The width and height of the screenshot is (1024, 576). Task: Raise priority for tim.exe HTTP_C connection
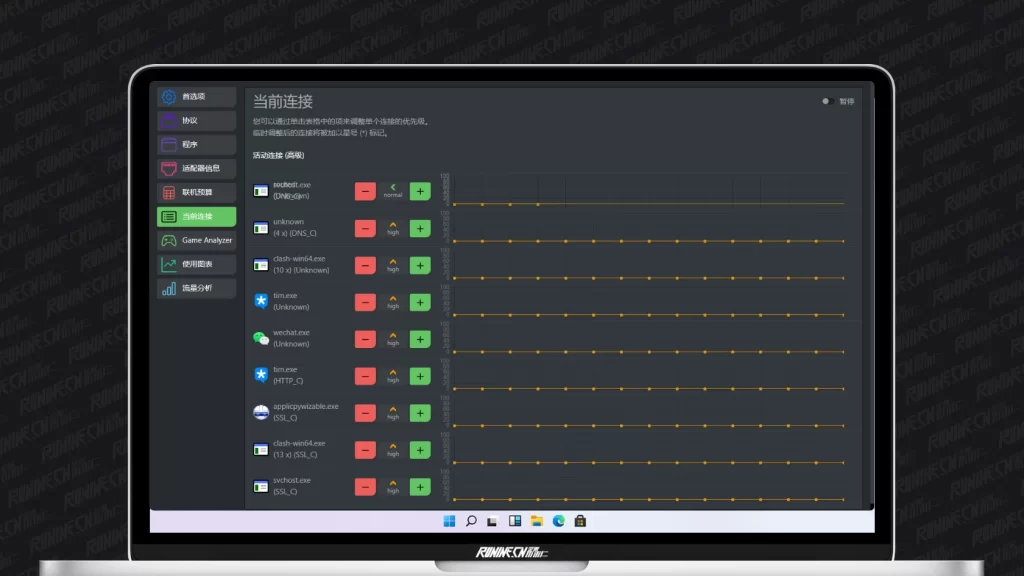[x=420, y=376]
